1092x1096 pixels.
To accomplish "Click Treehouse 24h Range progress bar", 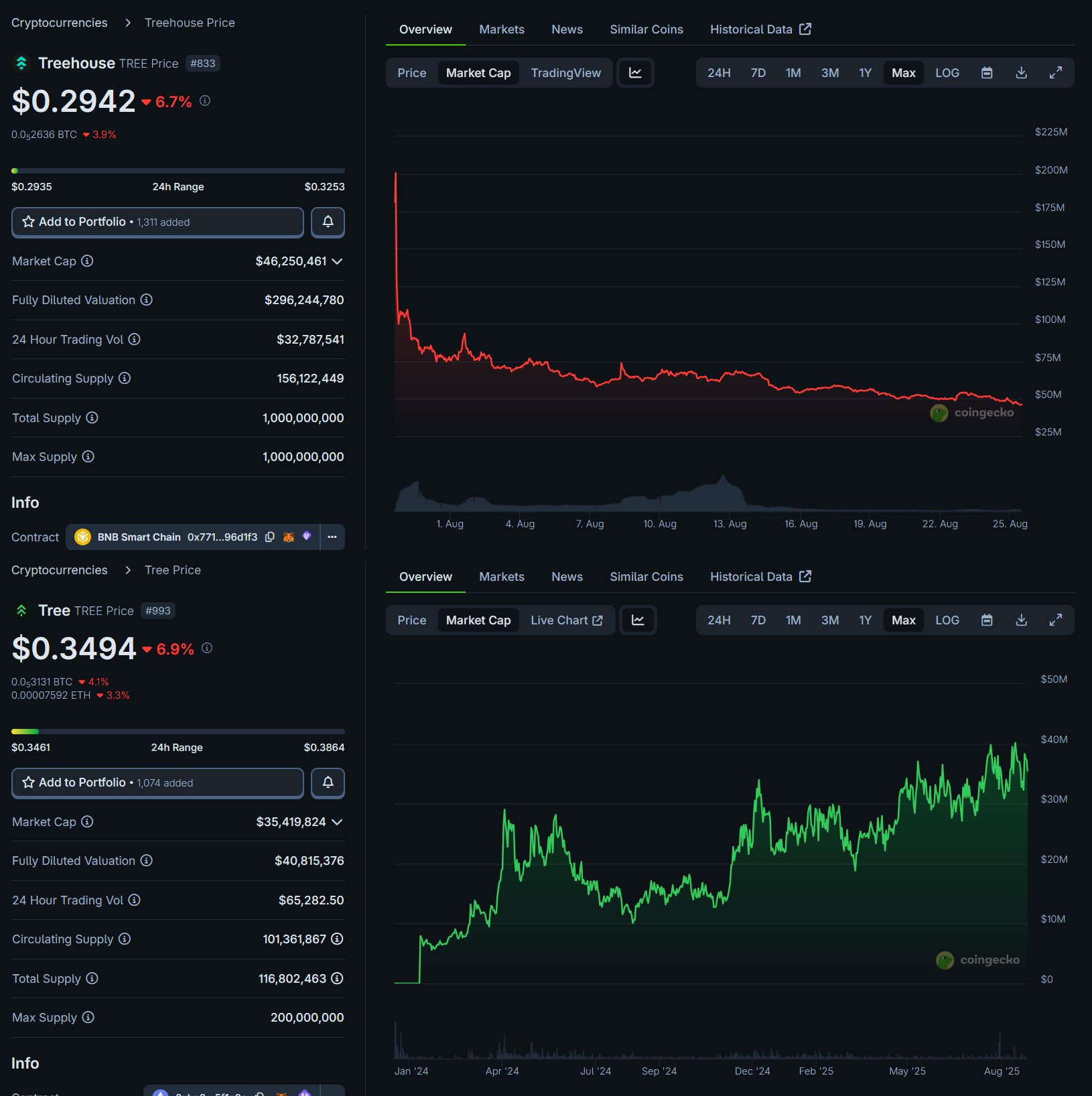I will [178, 171].
